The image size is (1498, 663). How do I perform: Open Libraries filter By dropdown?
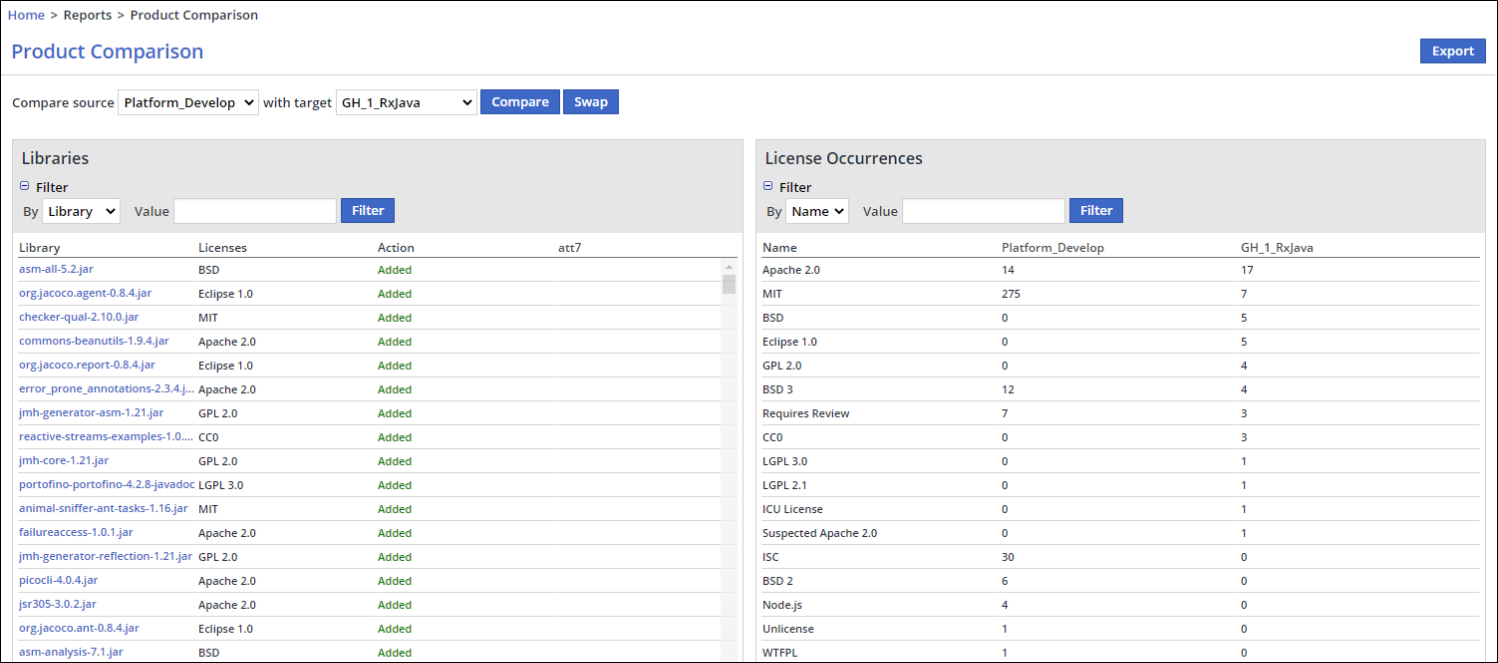[x=81, y=211]
